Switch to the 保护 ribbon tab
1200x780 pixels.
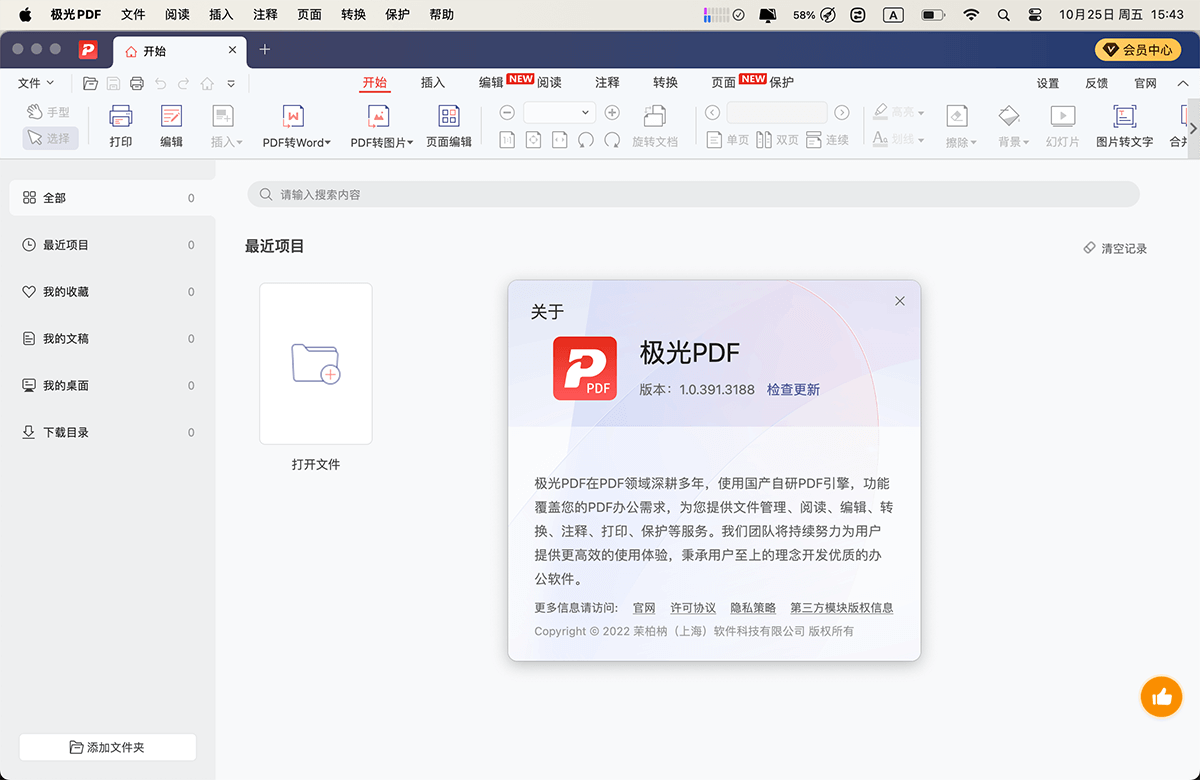pos(781,83)
